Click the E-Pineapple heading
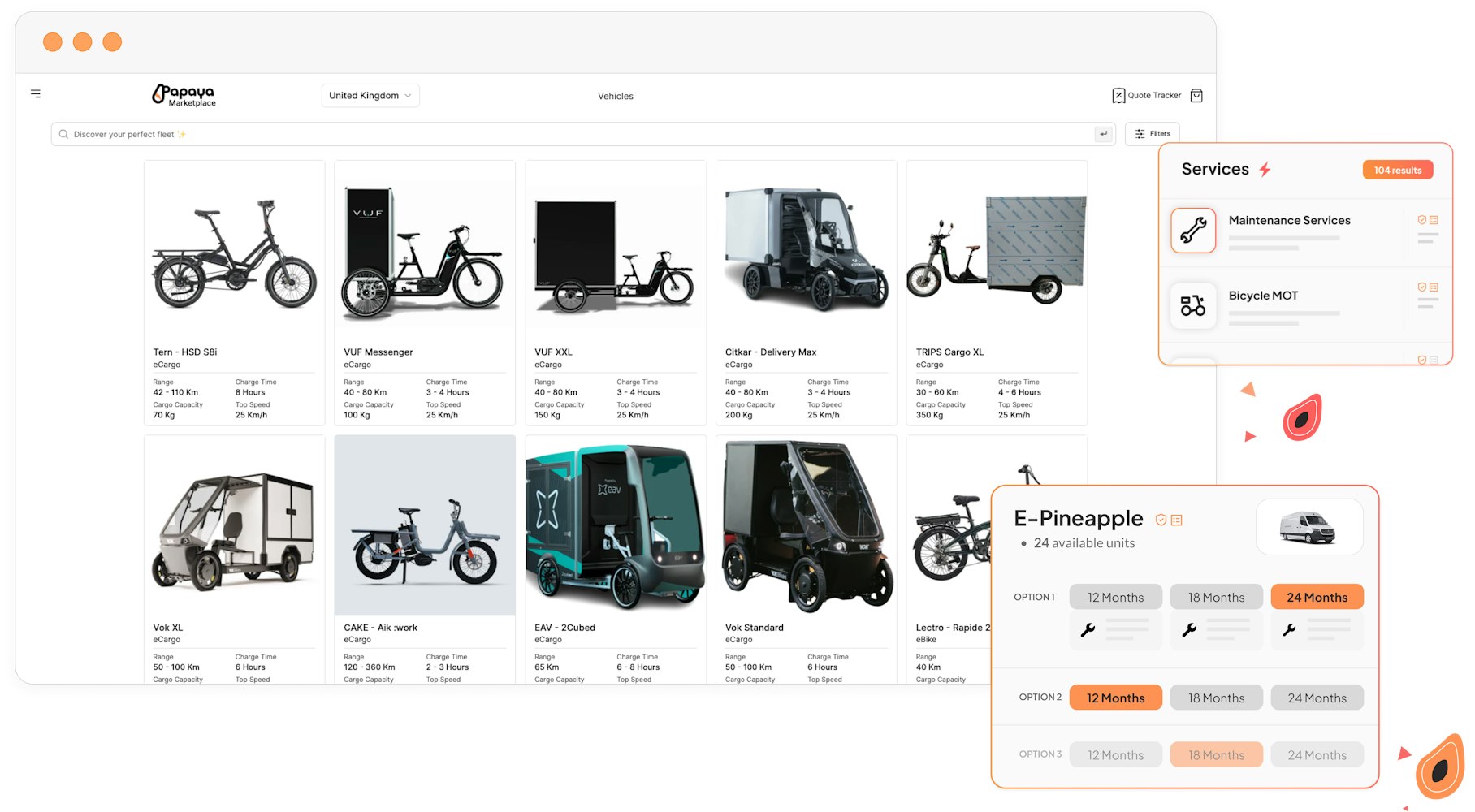This screenshot has height=812, width=1475. tap(1079, 518)
